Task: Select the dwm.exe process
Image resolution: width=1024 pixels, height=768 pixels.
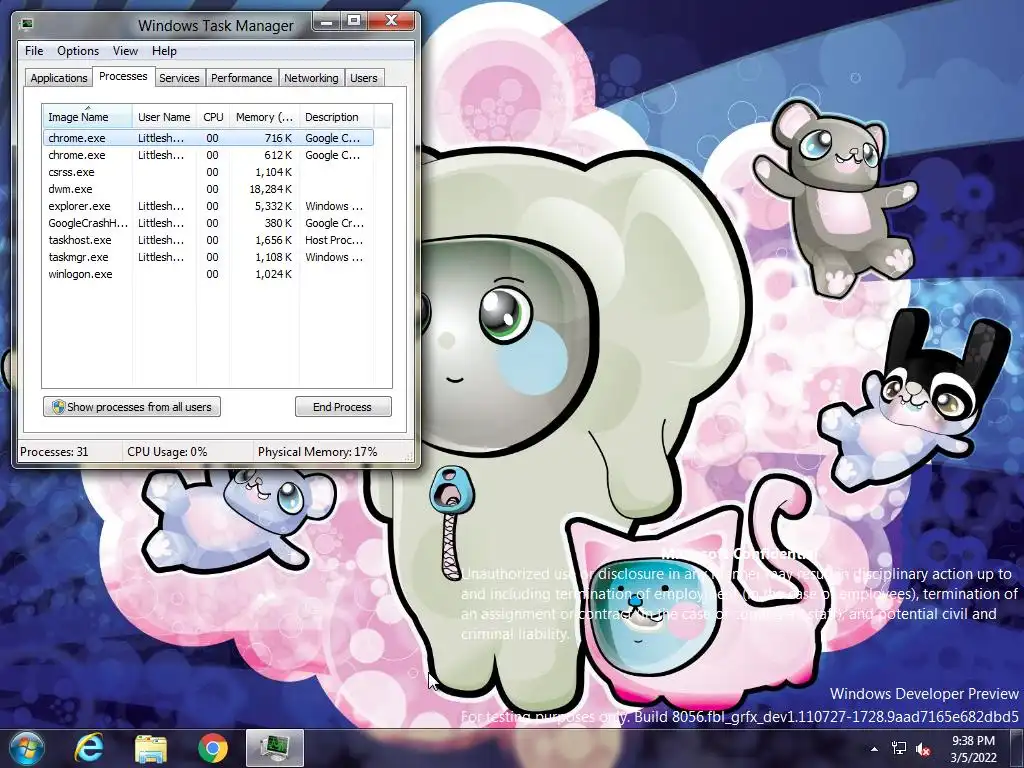Action: coord(208,189)
